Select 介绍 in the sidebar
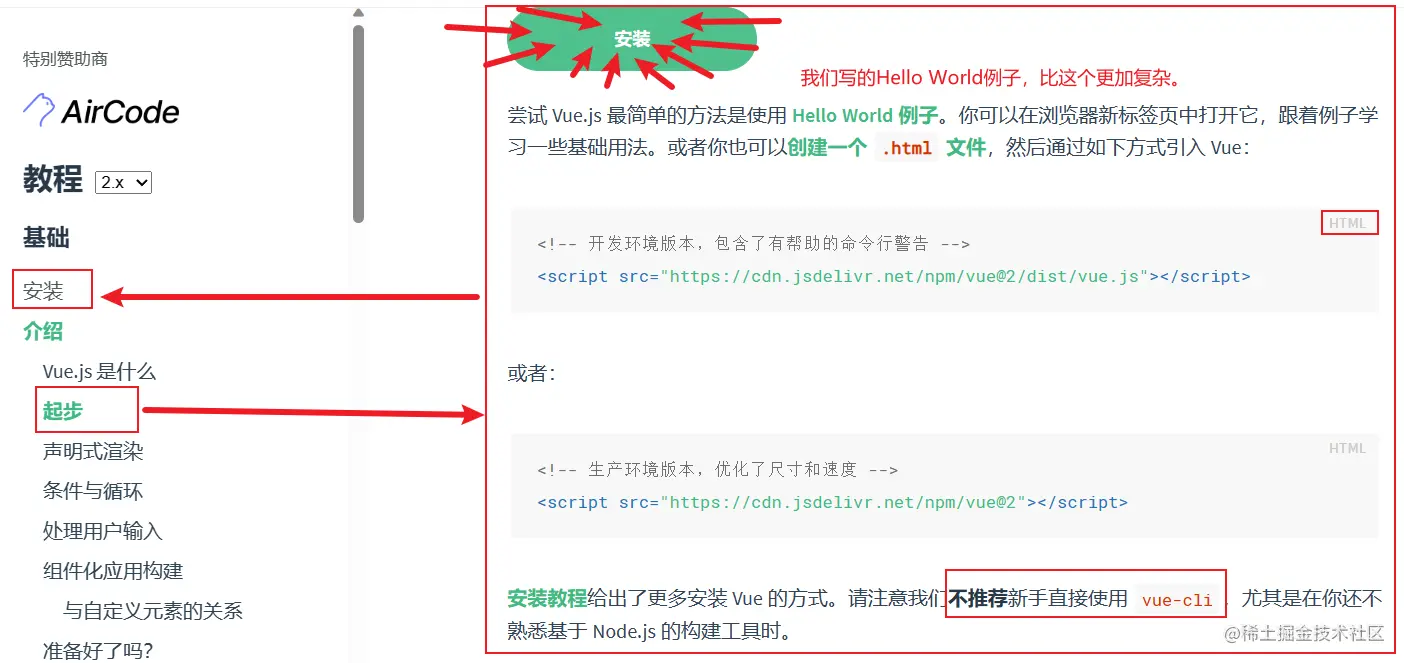This screenshot has height=663, width=1404. 44,331
